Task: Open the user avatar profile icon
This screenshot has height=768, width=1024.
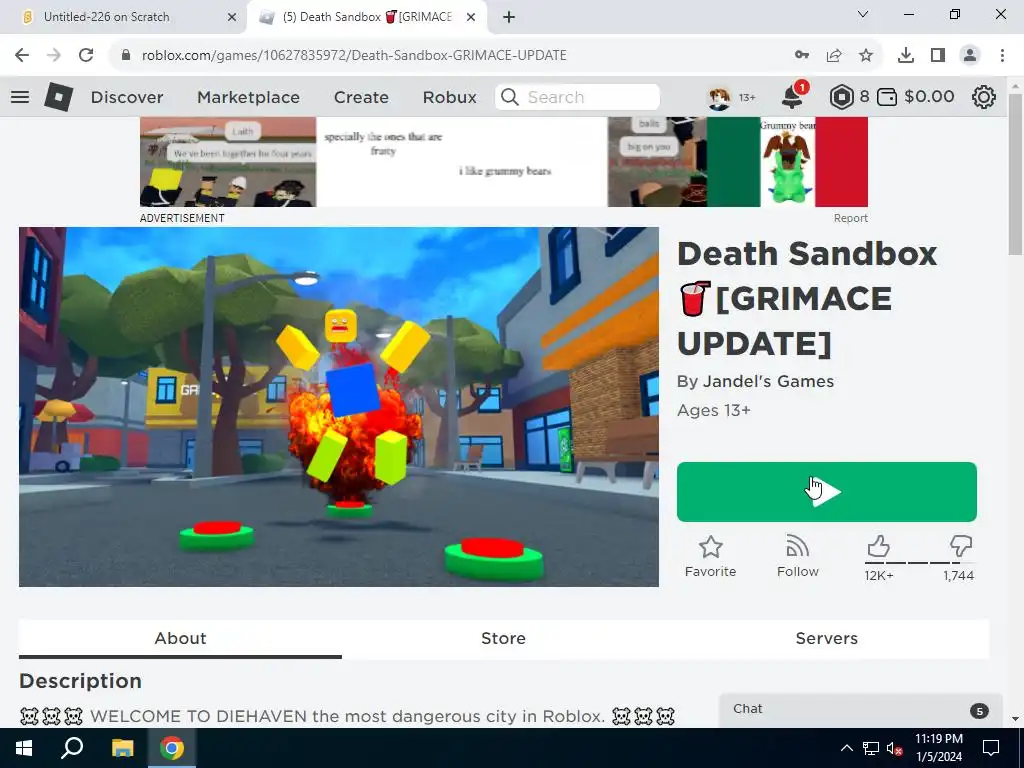Action: click(719, 97)
